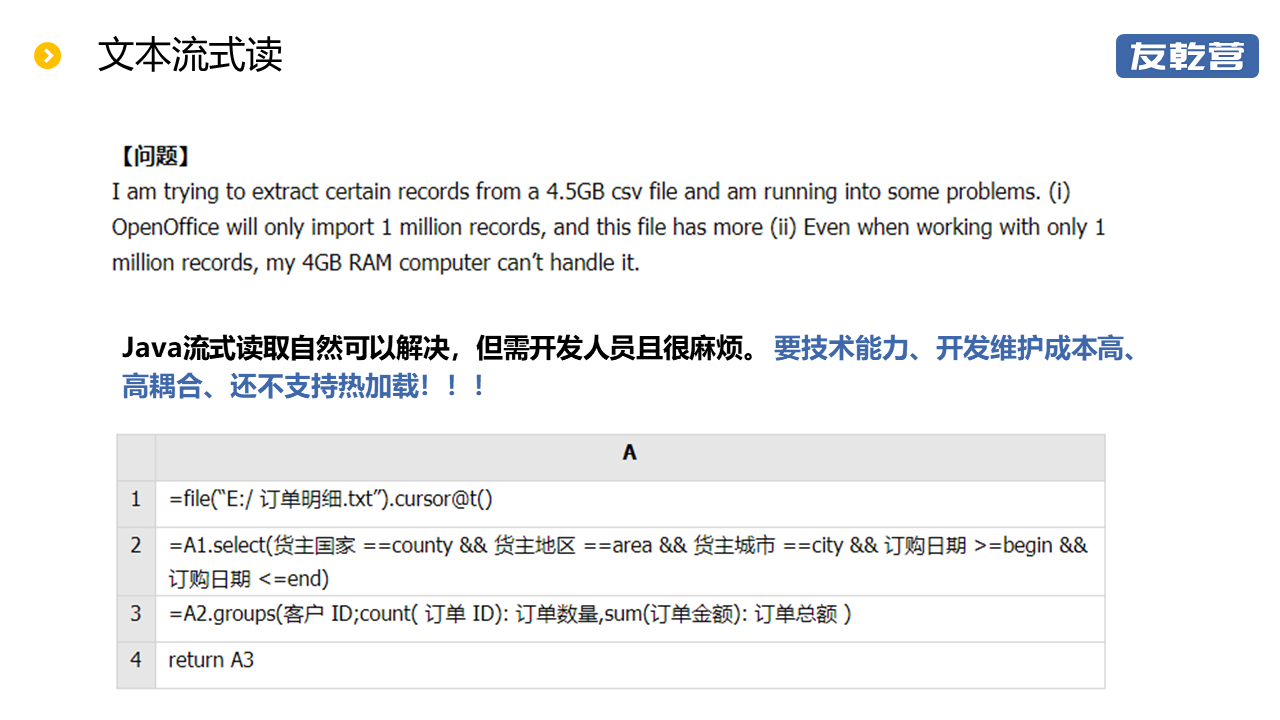
Task: Select the slide title 文本流式读
Action: pos(190,55)
